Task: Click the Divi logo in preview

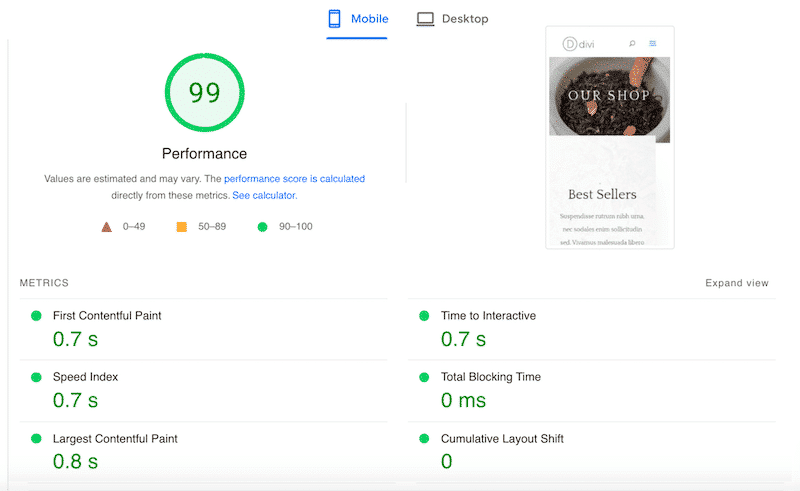Action: [578, 43]
